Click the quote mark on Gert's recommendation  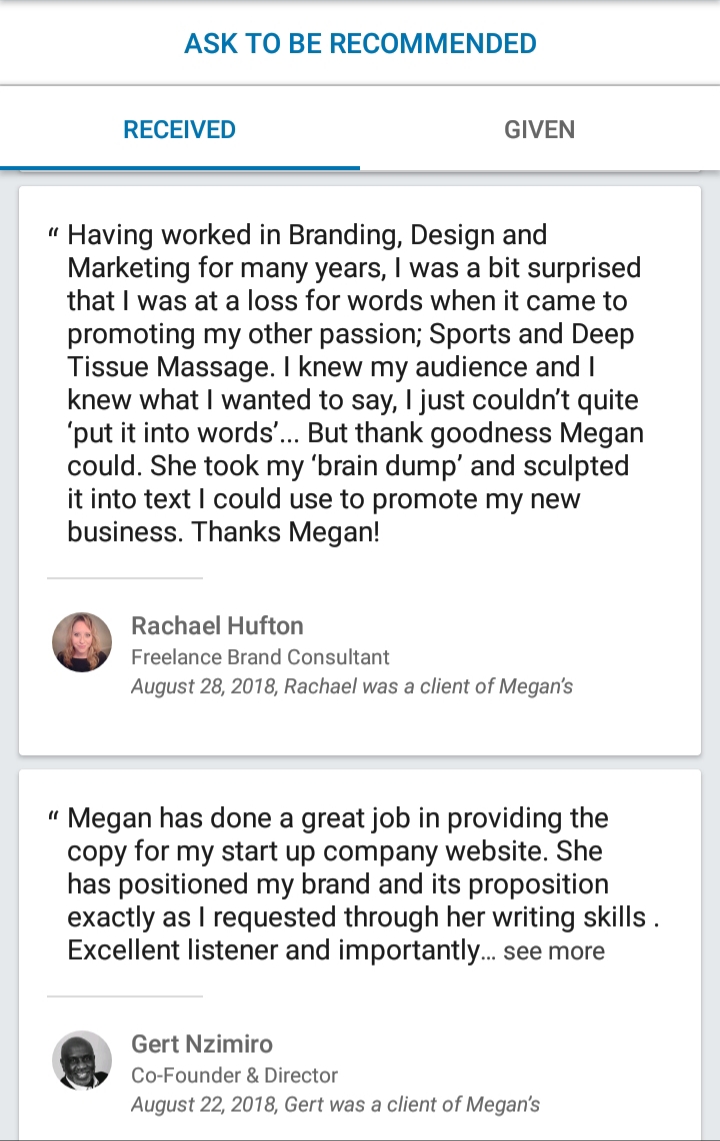[x=54, y=820]
